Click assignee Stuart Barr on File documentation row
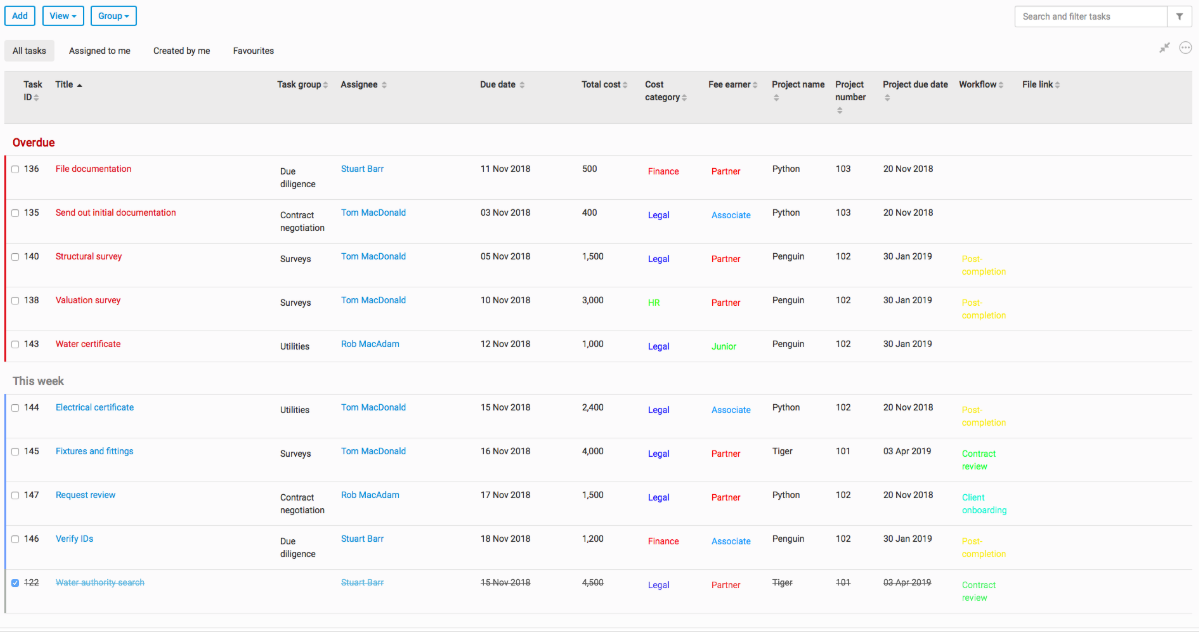Image resolution: width=1199 pixels, height=633 pixels. tap(362, 169)
